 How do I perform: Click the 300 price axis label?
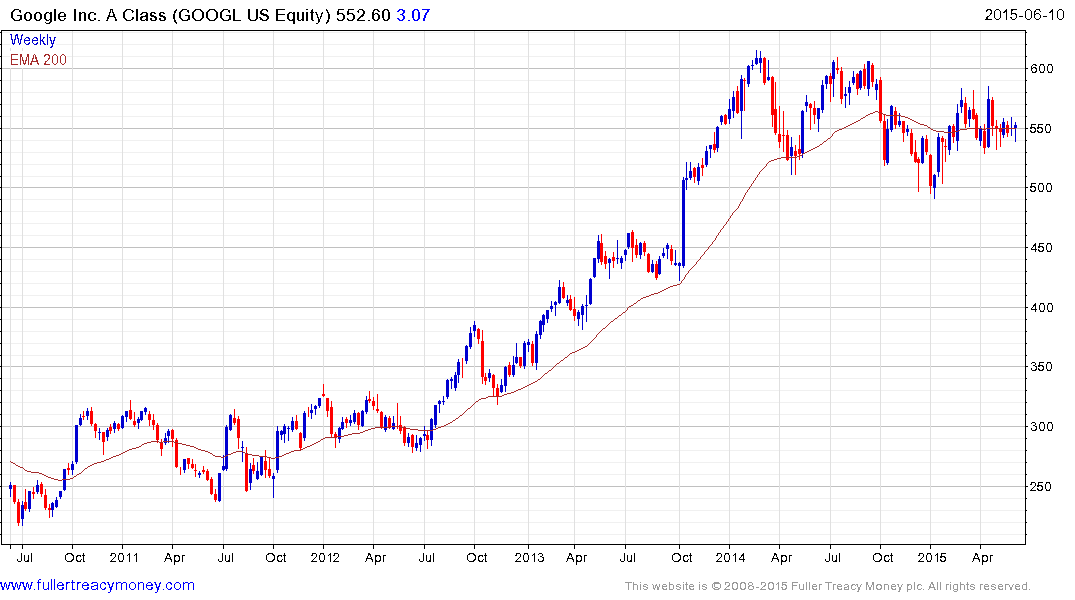click(x=1041, y=427)
